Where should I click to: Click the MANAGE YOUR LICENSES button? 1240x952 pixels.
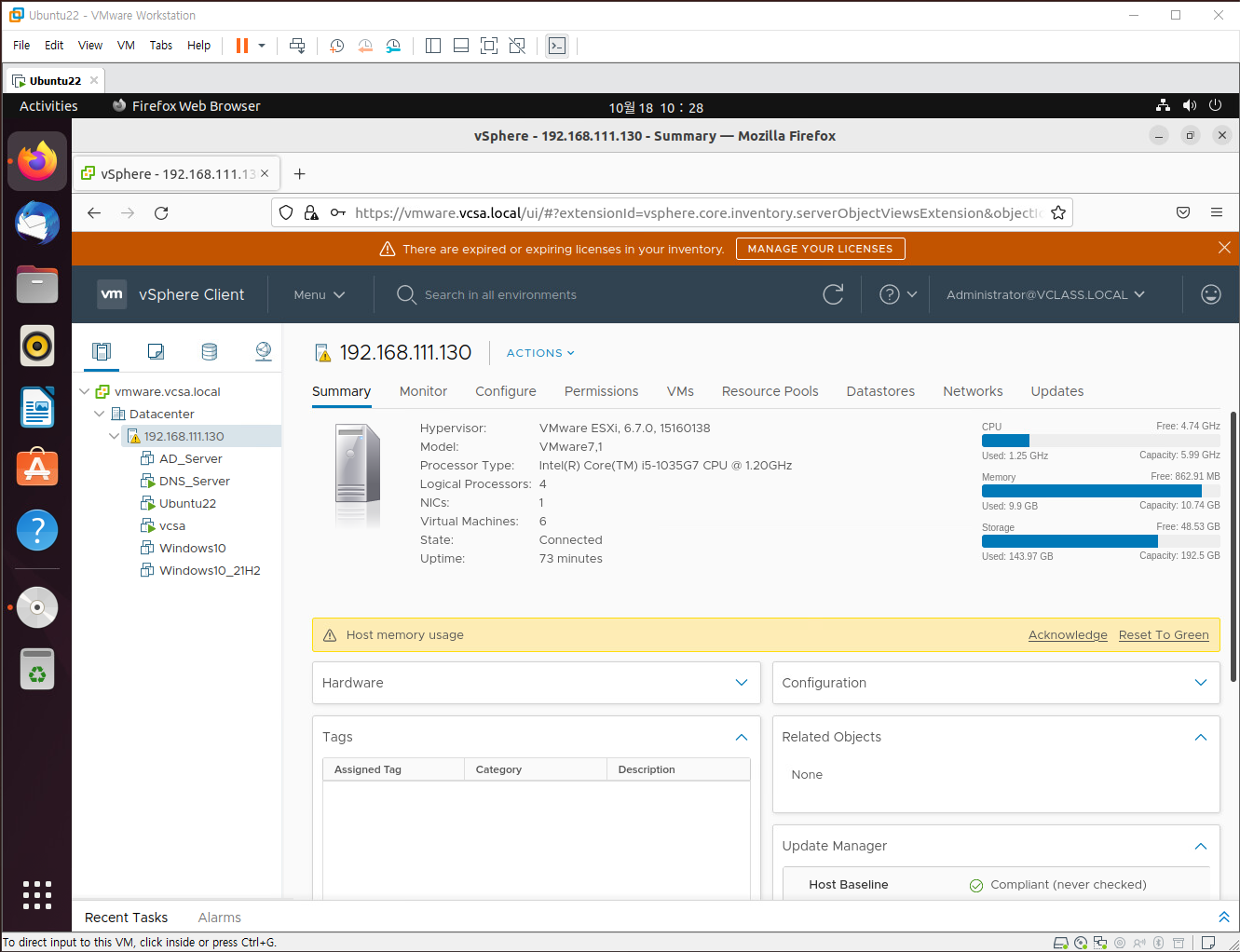820,249
